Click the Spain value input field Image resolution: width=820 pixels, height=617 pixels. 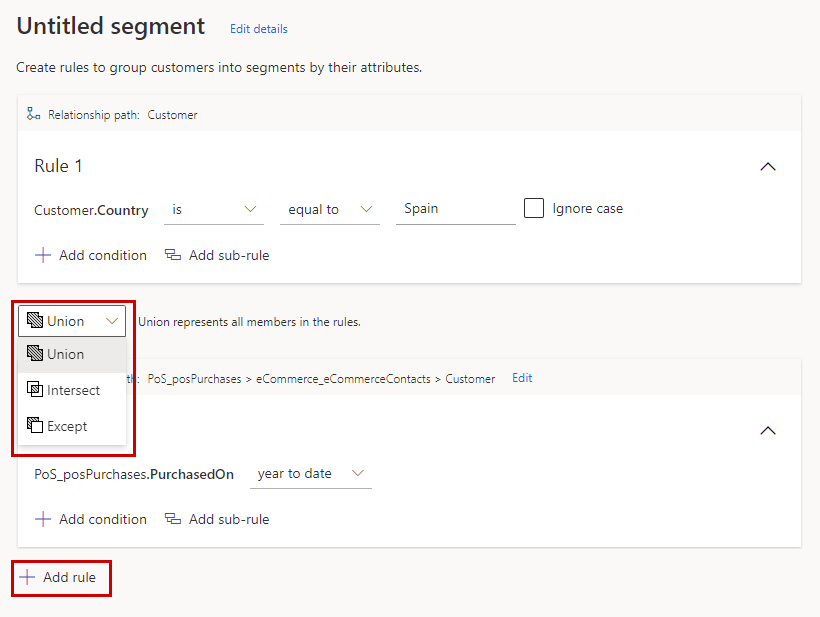(455, 208)
